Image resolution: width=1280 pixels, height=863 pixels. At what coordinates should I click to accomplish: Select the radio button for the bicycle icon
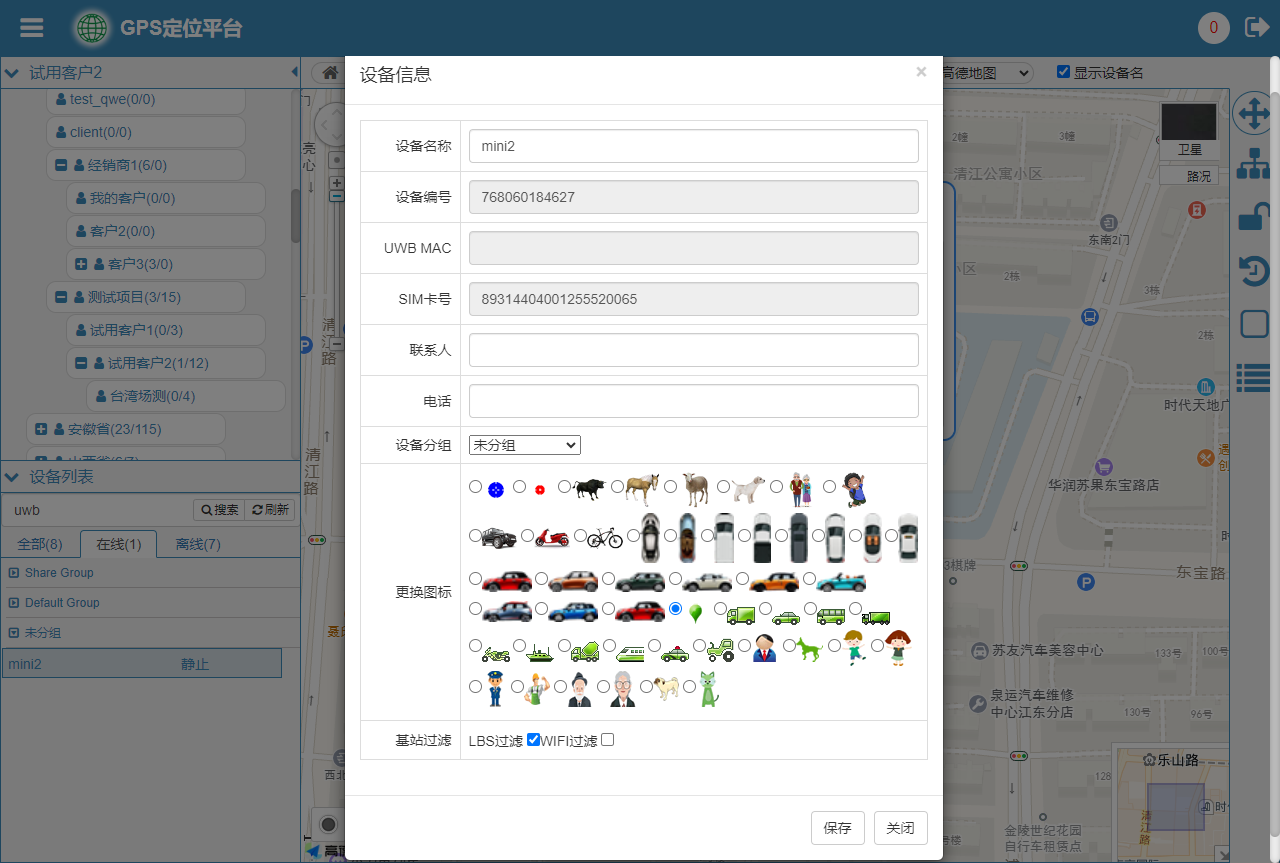[x=581, y=536]
